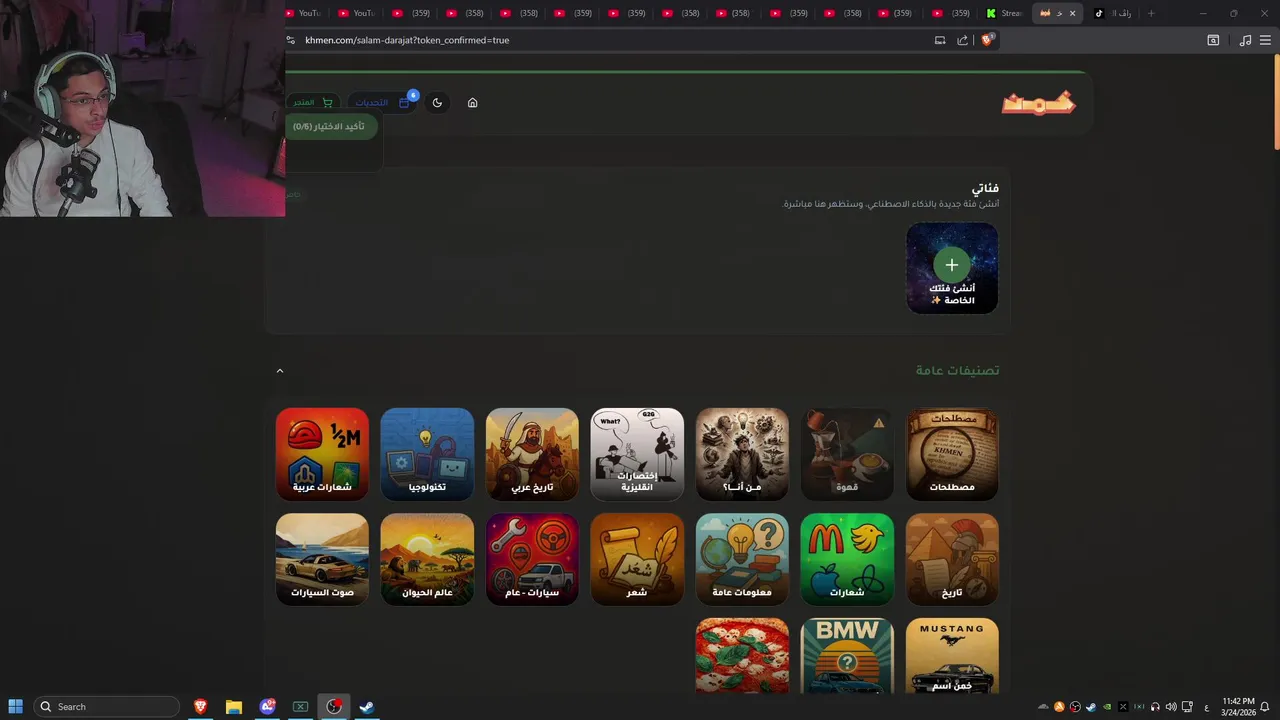Switch to the Kick Stream tab
1280x720 pixels.
pos(1004,13)
